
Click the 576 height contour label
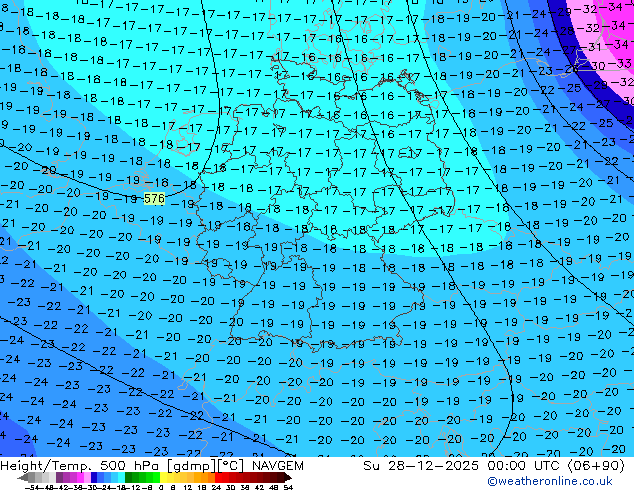tap(154, 199)
